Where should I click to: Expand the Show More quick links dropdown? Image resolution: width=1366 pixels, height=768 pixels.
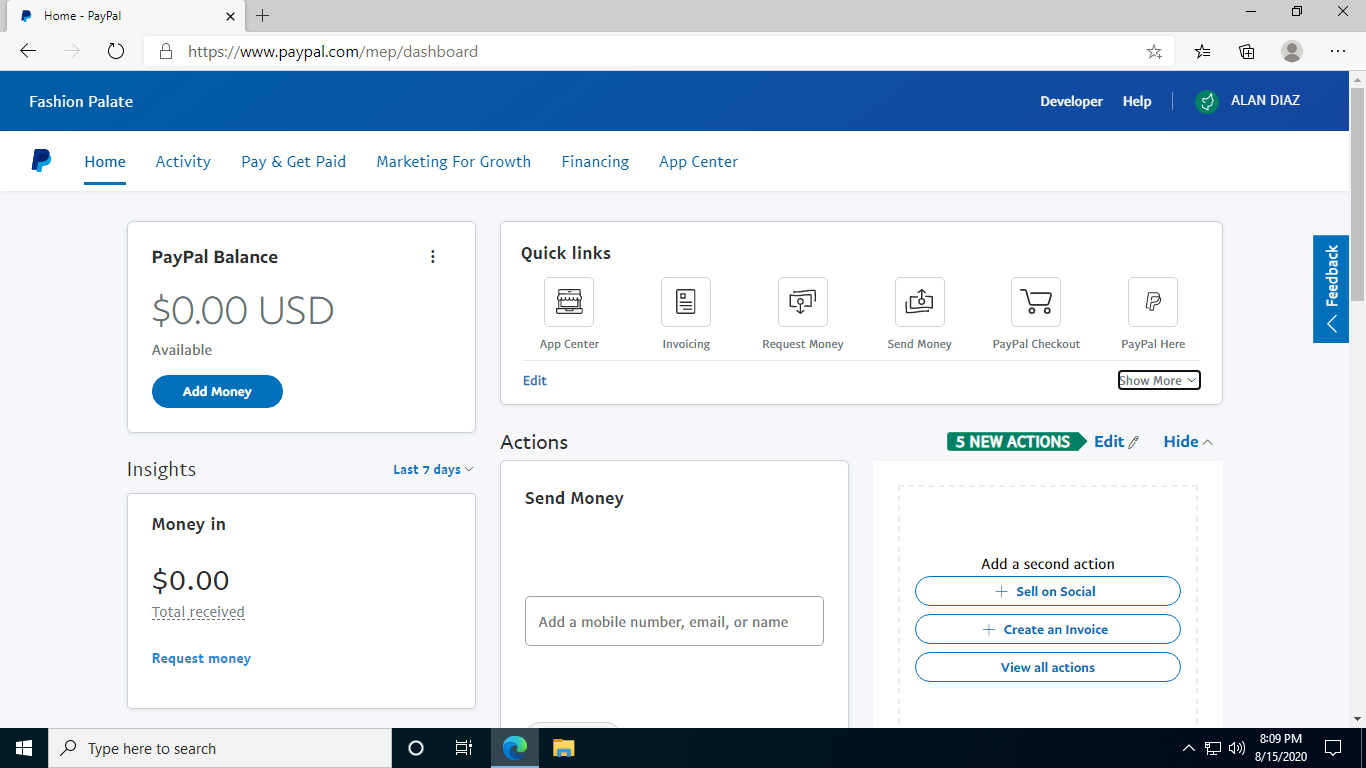point(1159,381)
